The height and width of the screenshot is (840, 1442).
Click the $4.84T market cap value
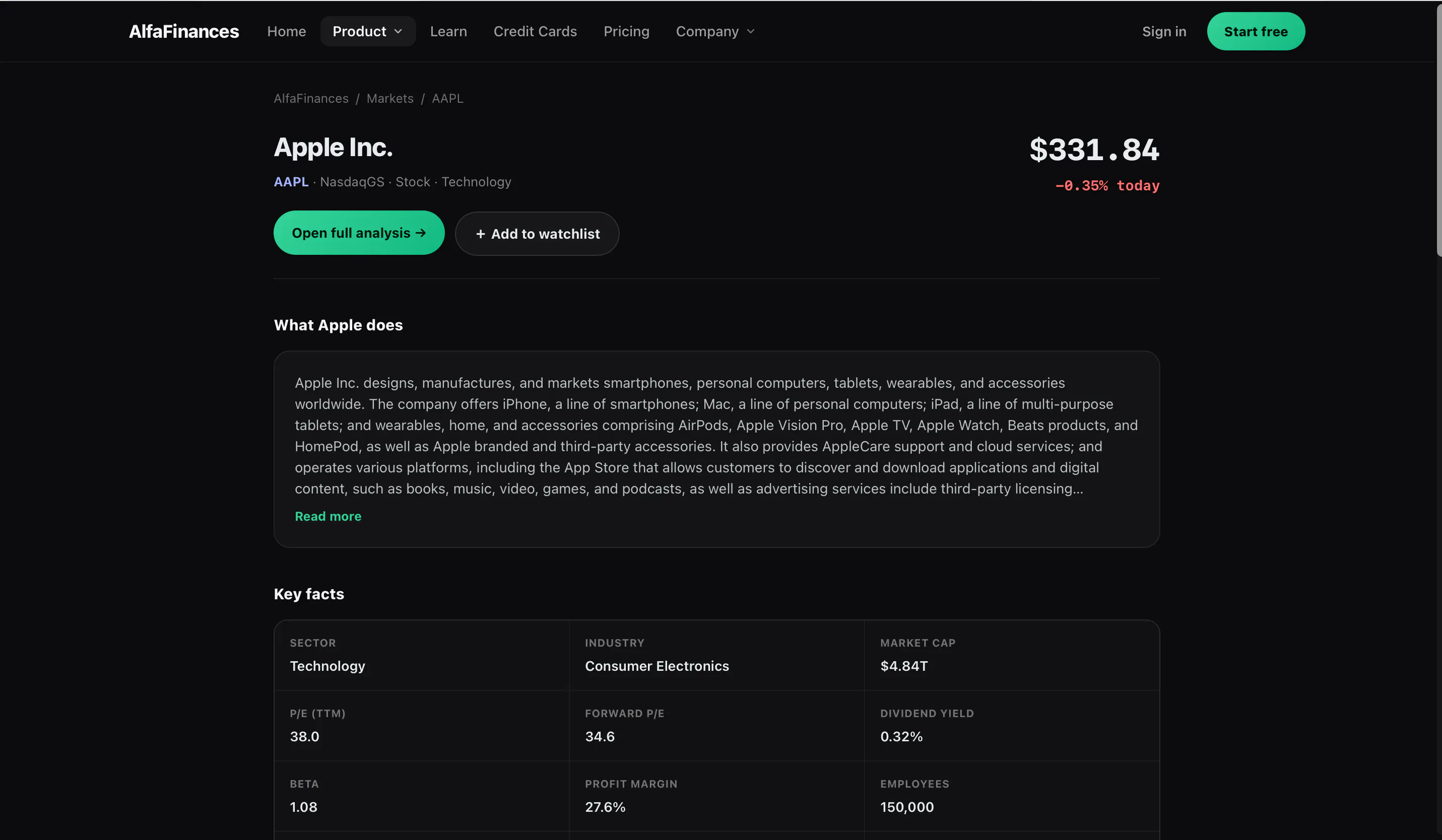click(x=904, y=666)
